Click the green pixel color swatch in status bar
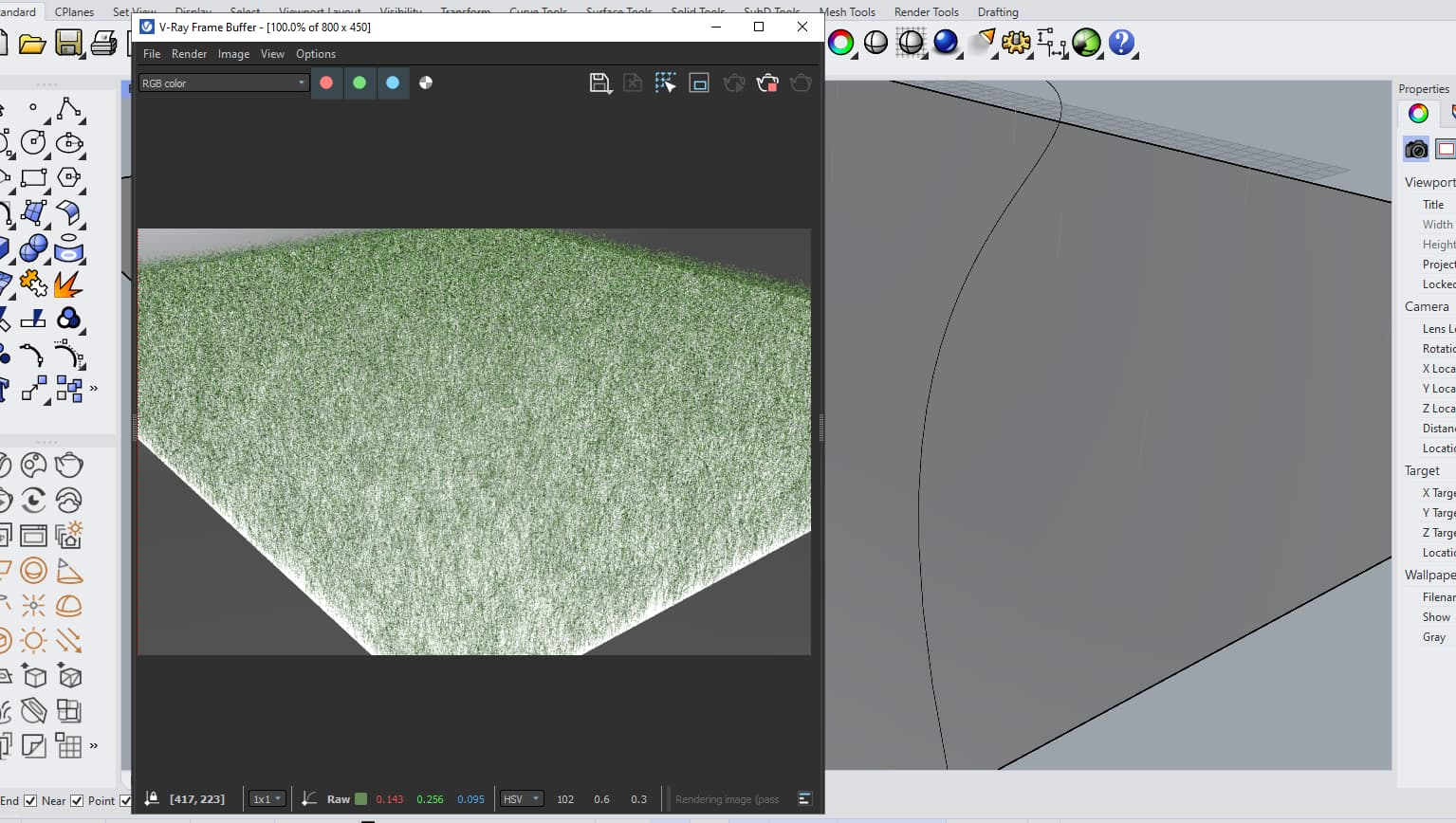The width and height of the screenshot is (1456, 823). click(x=360, y=798)
